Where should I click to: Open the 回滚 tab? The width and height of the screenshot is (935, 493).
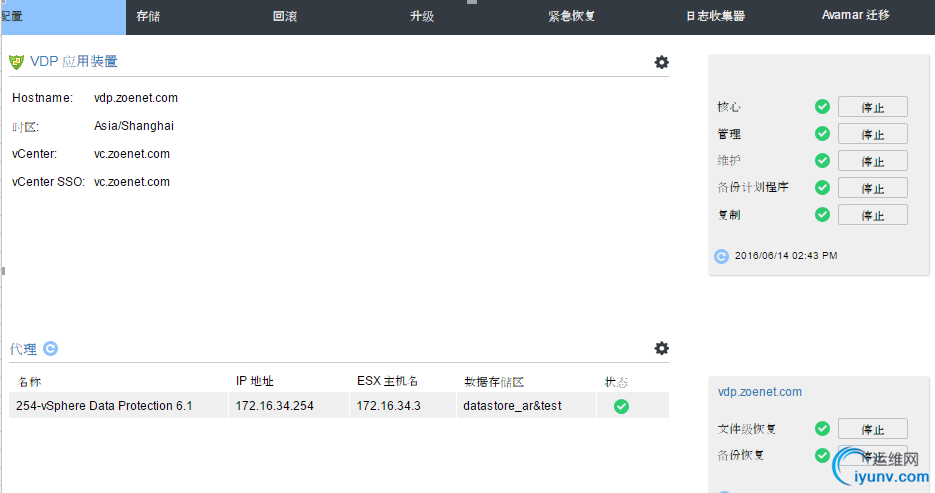[x=284, y=17]
